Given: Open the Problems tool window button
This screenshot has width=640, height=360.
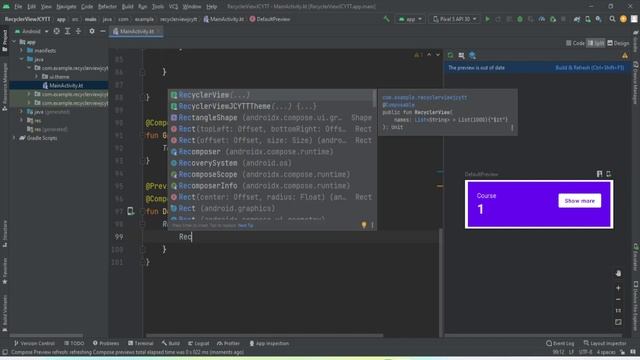Looking at the screenshot, I should coord(106,343).
